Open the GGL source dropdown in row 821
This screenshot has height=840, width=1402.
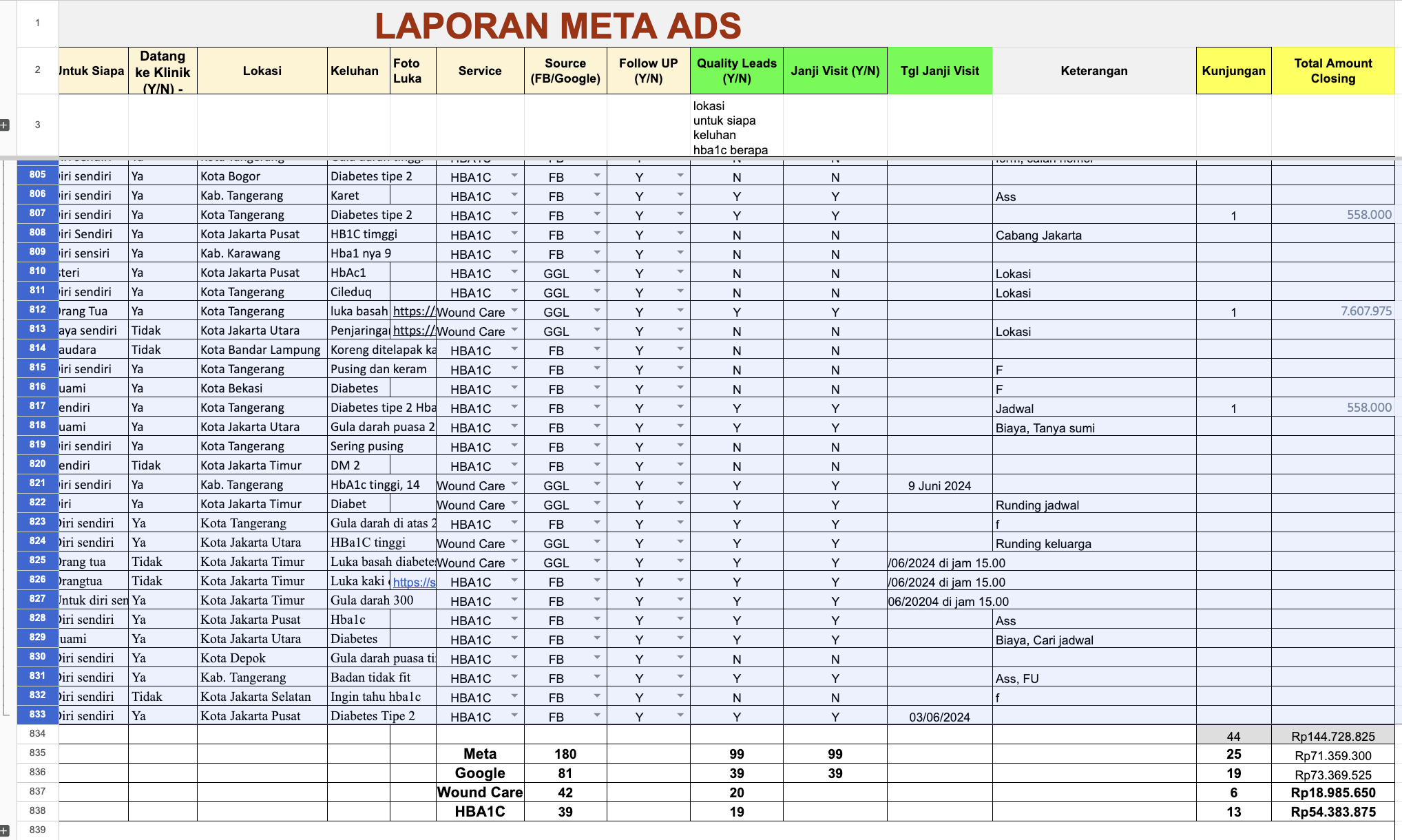[597, 484]
